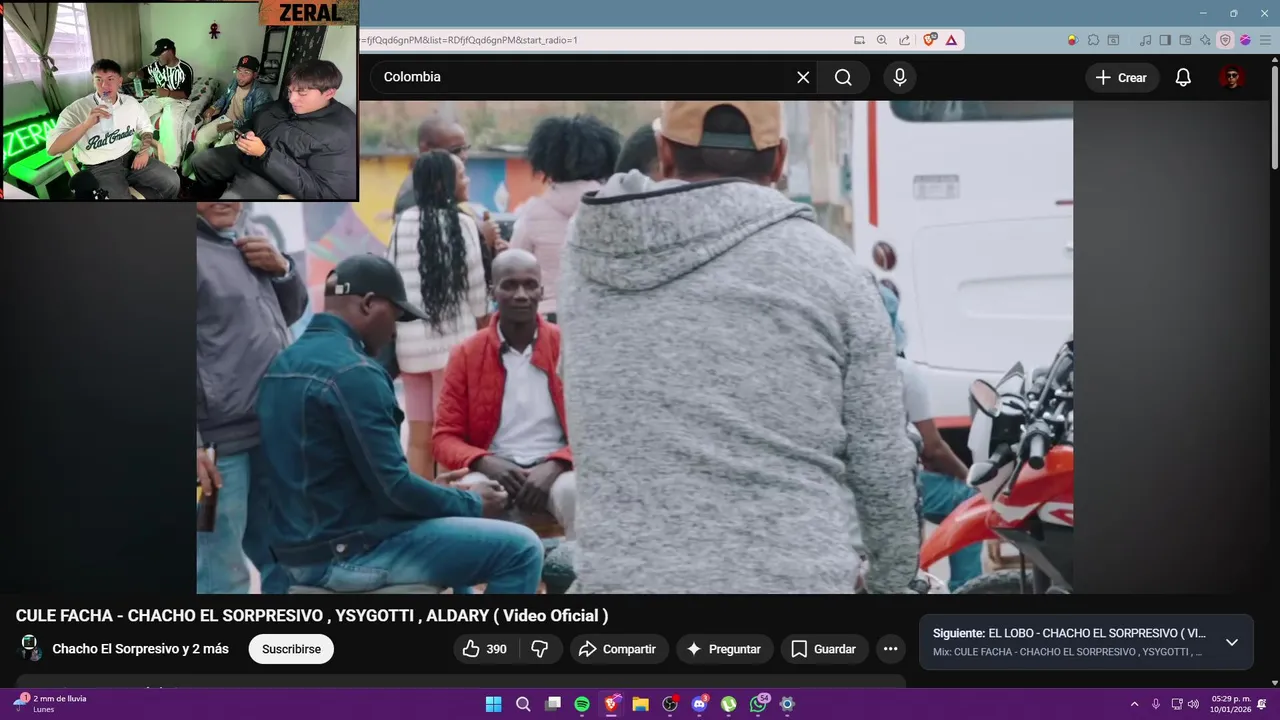Open the Settings gear taskbar icon

[x=787, y=704]
